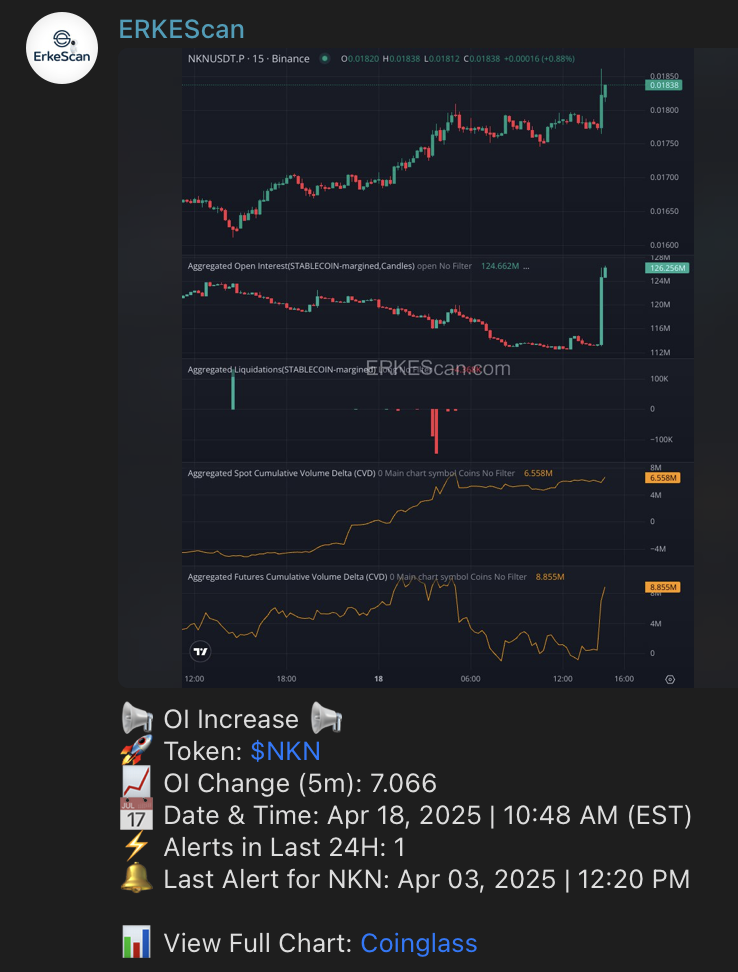This screenshot has width=738, height=972.
Task: Click the bar chart emoji before View Full Chart
Action: click(136, 943)
